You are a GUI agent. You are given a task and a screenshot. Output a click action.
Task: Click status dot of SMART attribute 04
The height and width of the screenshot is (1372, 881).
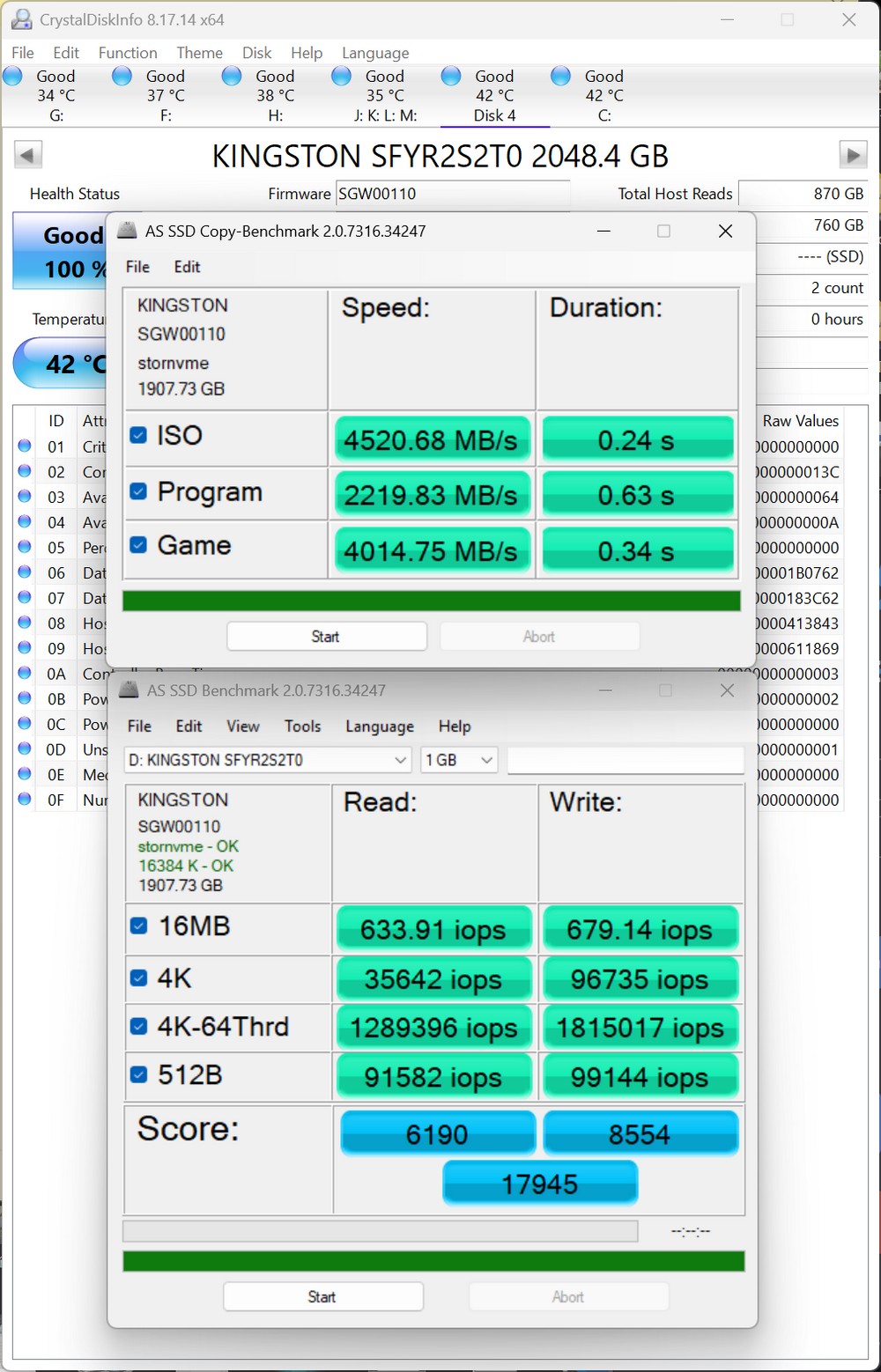[25, 521]
